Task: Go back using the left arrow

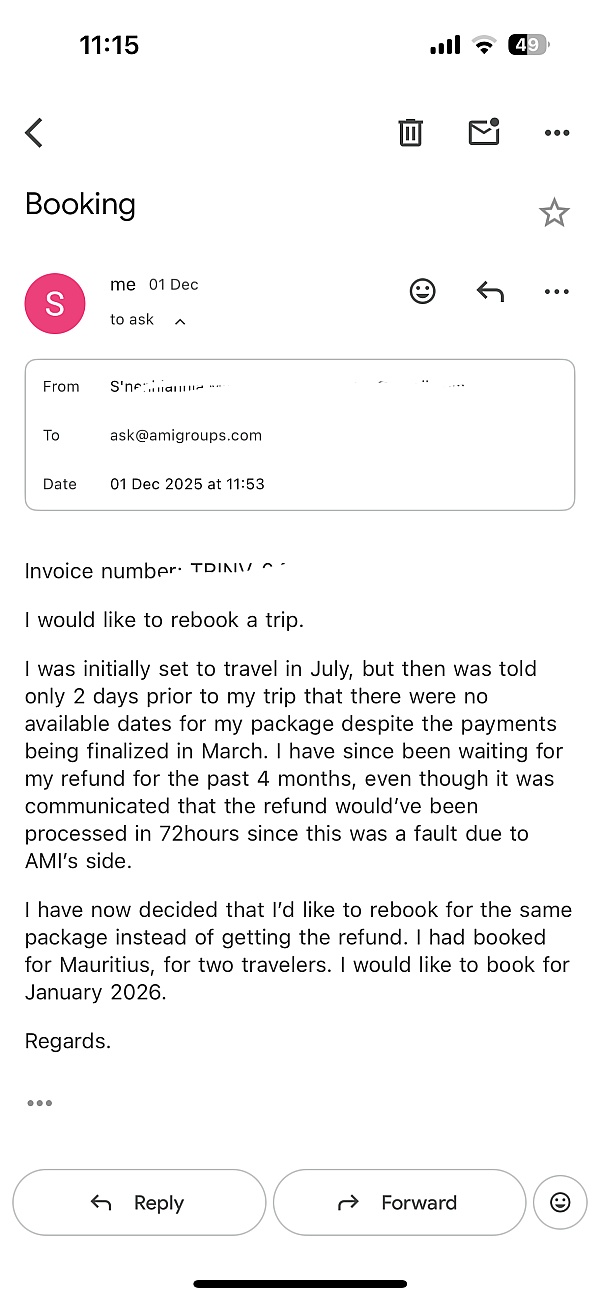Action: [x=35, y=133]
